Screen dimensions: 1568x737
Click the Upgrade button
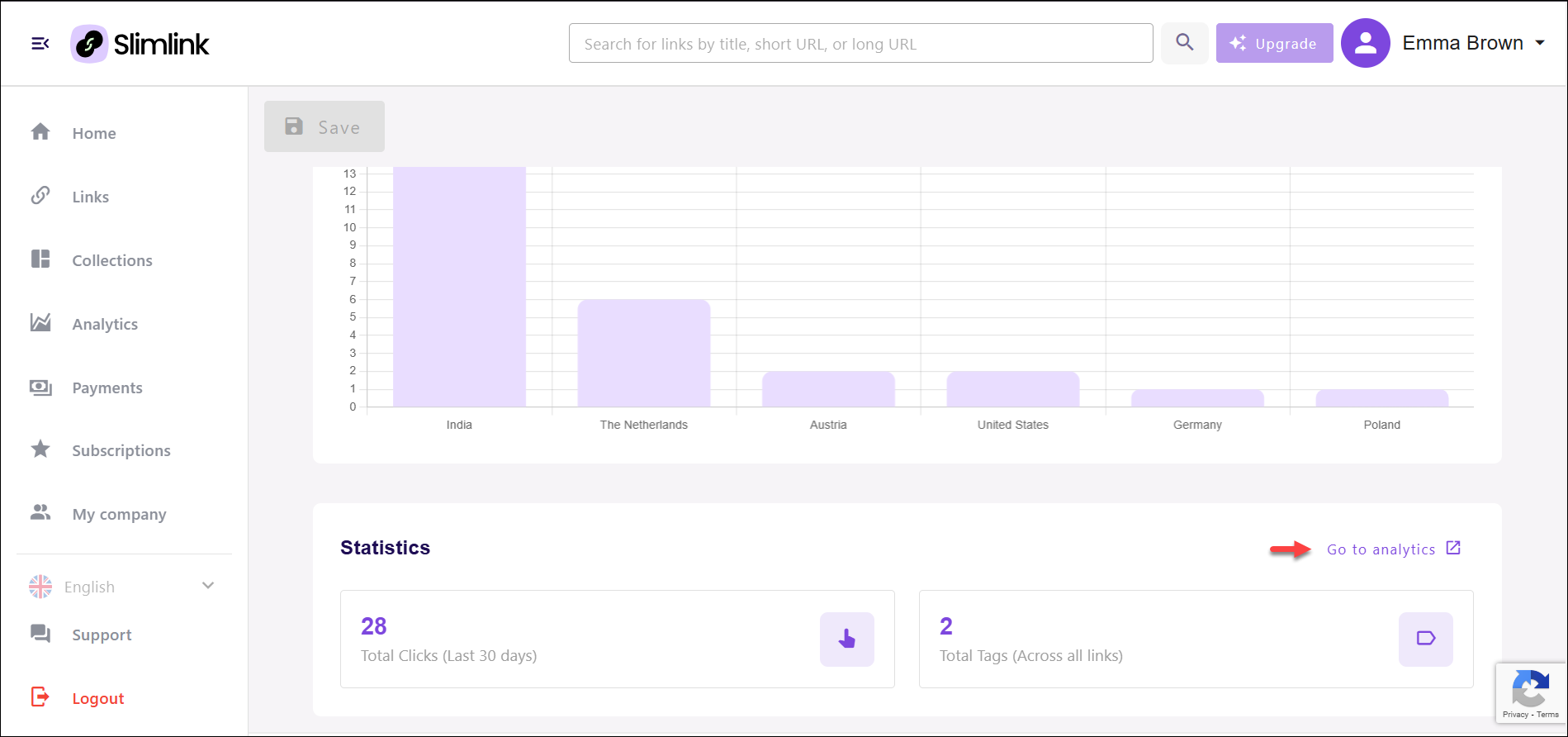coord(1274,43)
